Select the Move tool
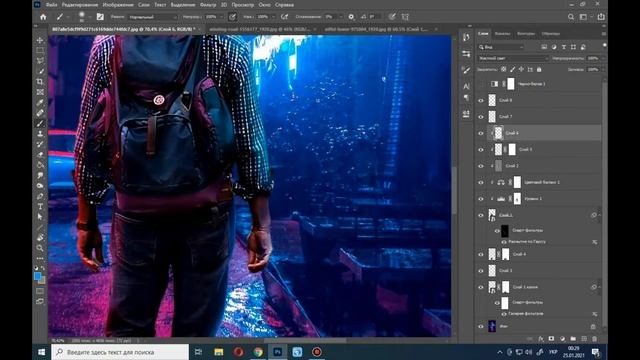The image size is (640, 360). [x=40, y=40]
